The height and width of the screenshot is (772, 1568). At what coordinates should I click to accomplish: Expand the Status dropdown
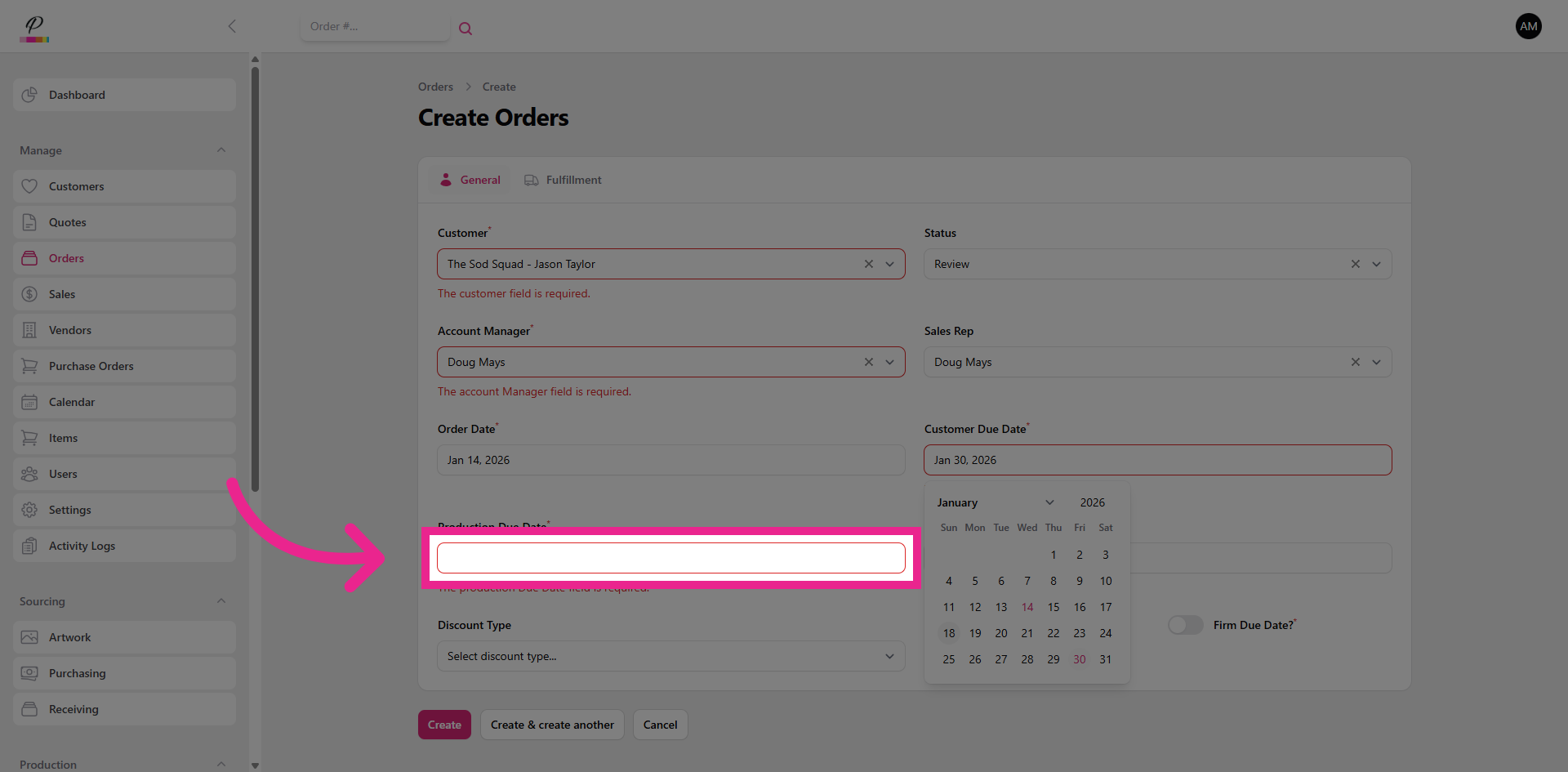coord(1376,264)
